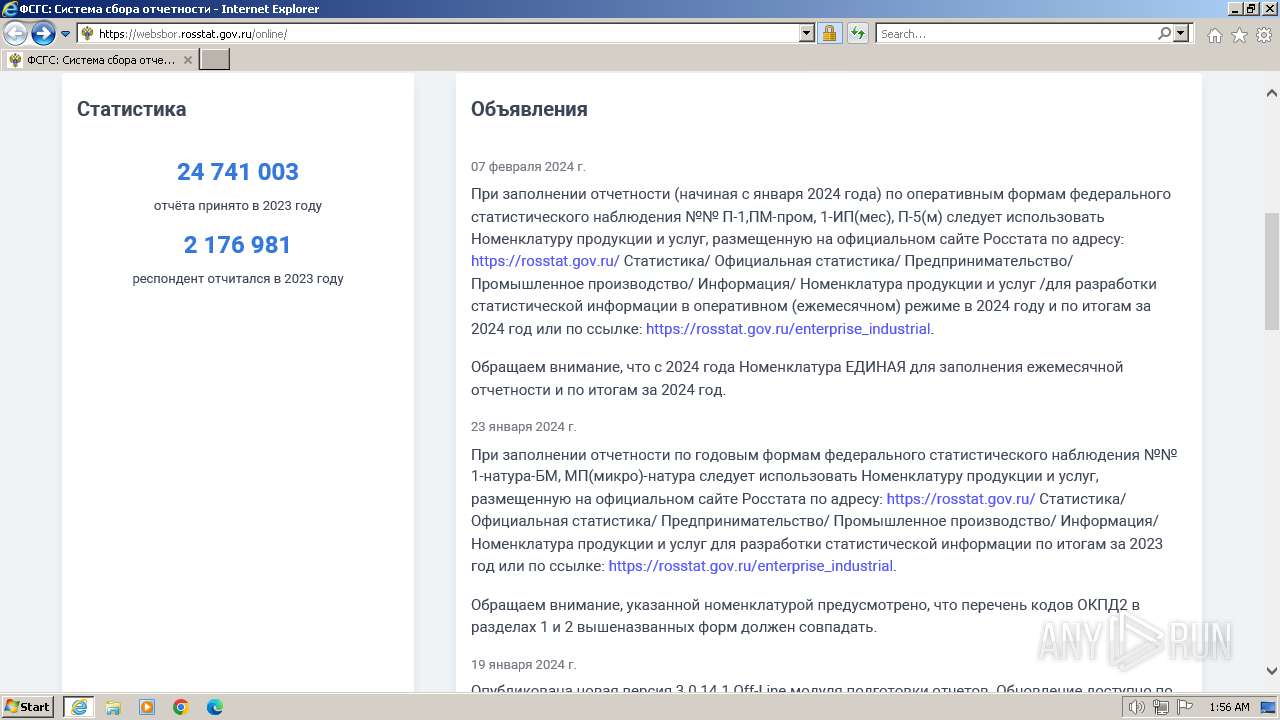Click the scroll down arrow of page scrollbar
The height and width of the screenshot is (720, 1280).
coord(1271,671)
